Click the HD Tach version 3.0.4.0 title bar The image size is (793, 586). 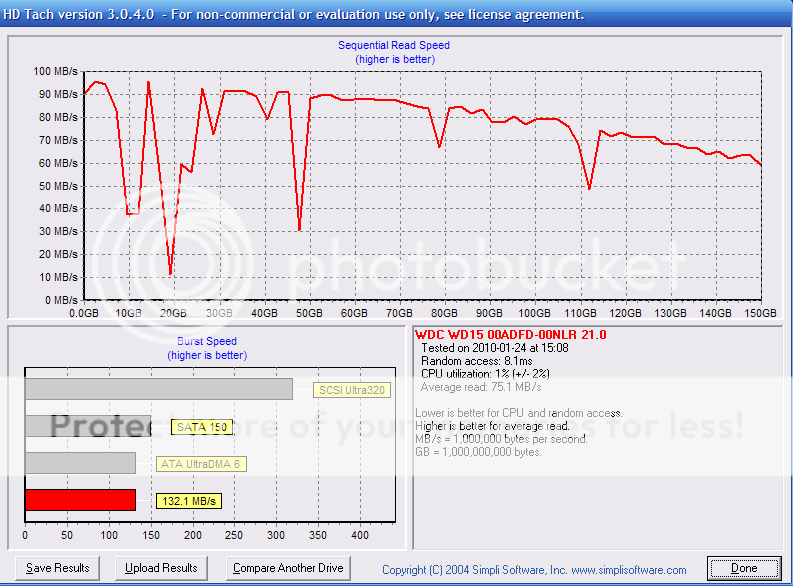[x=396, y=14]
